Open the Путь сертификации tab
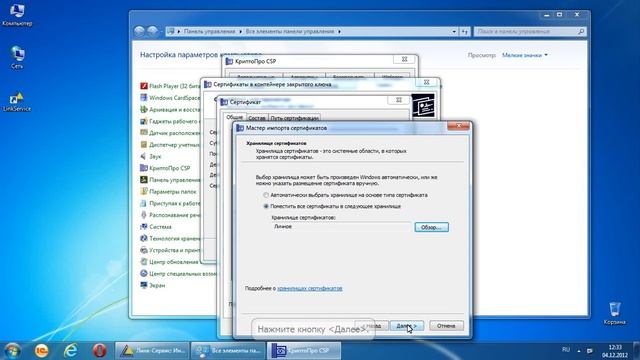Image resolution: width=640 pixels, height=360 pixels. (295, 118)
